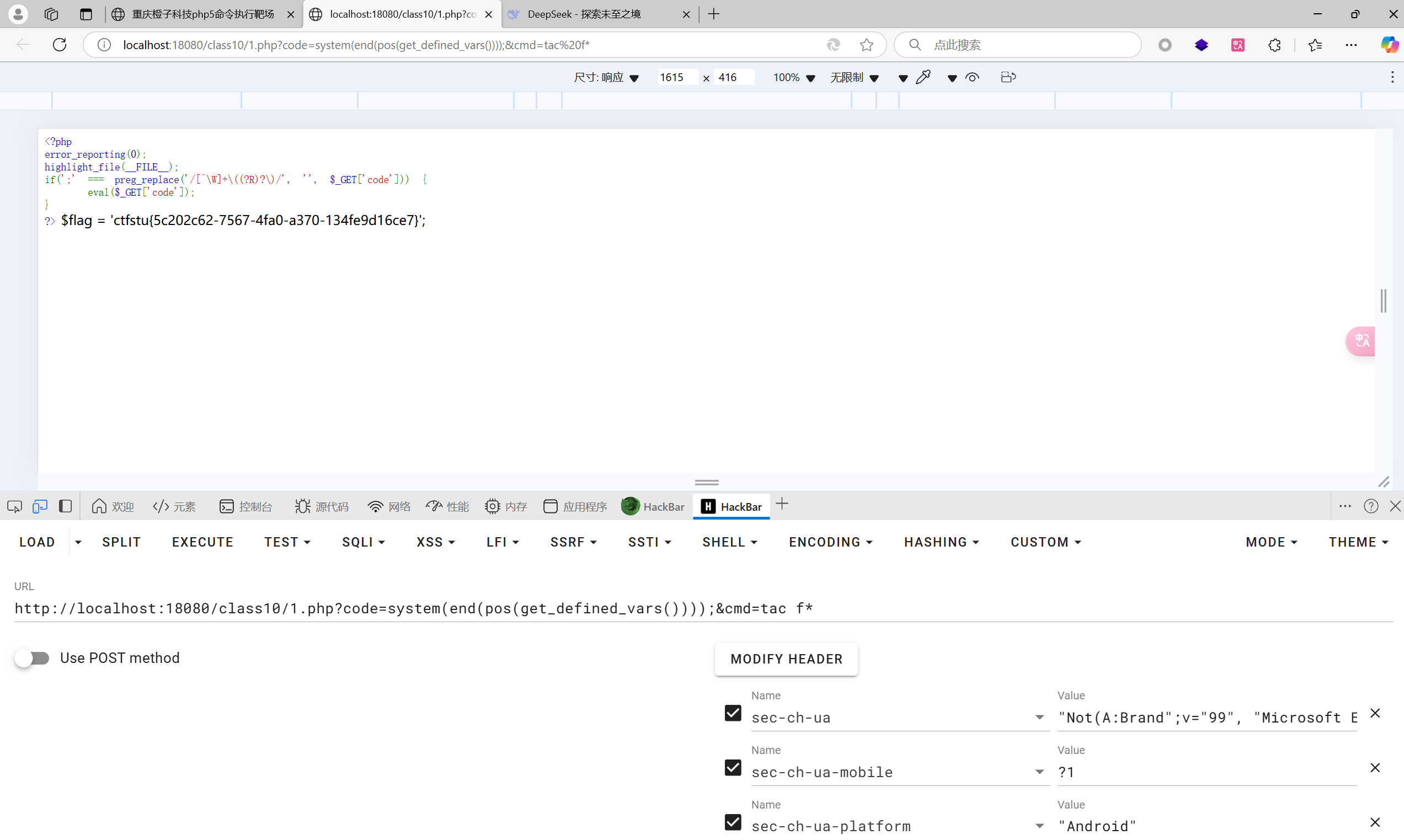Screen dimensions: 1404x840
Task: Click the EXECUTE button in HackBar
Action: pyautogui.click(x=202, y=542)
